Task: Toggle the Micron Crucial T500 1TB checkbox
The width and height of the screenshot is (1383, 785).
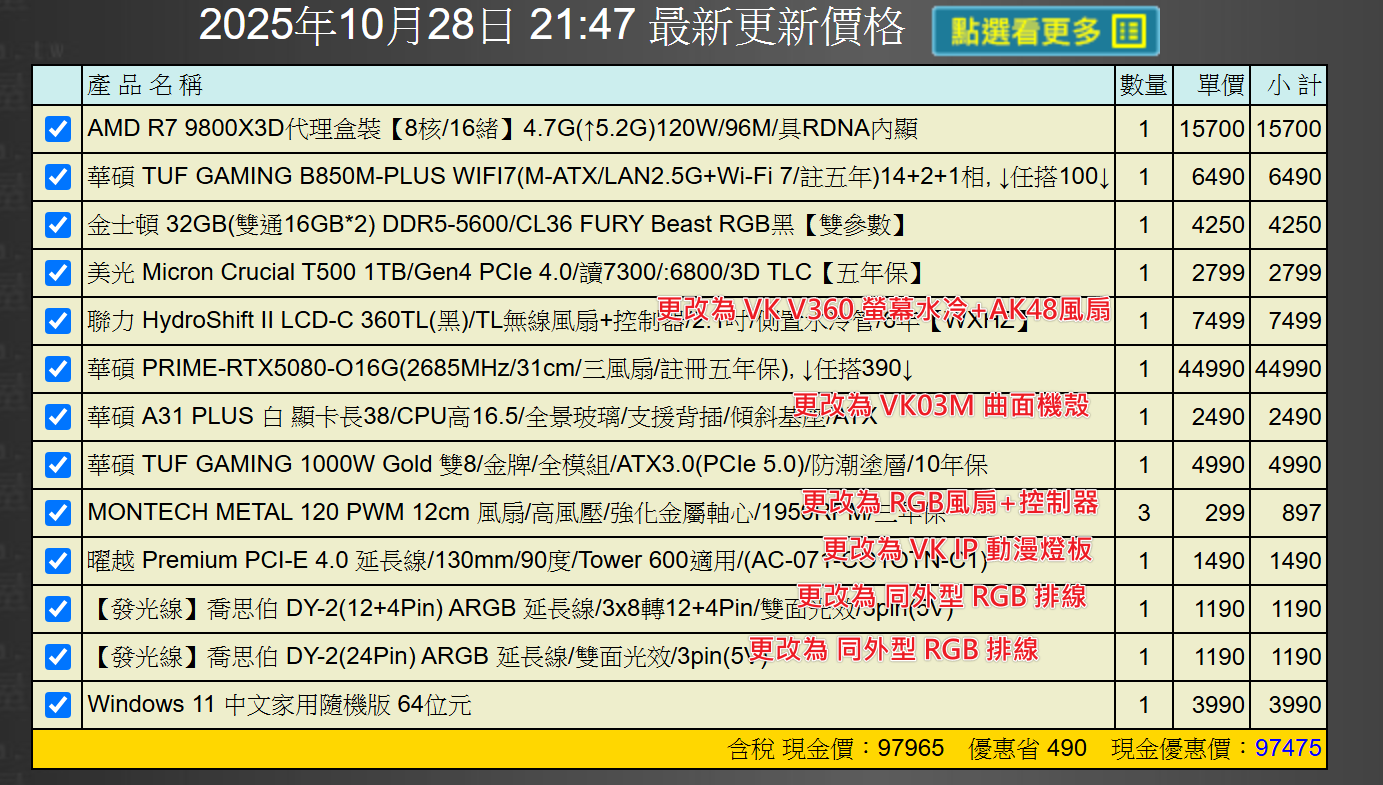Action: point(58,273)
